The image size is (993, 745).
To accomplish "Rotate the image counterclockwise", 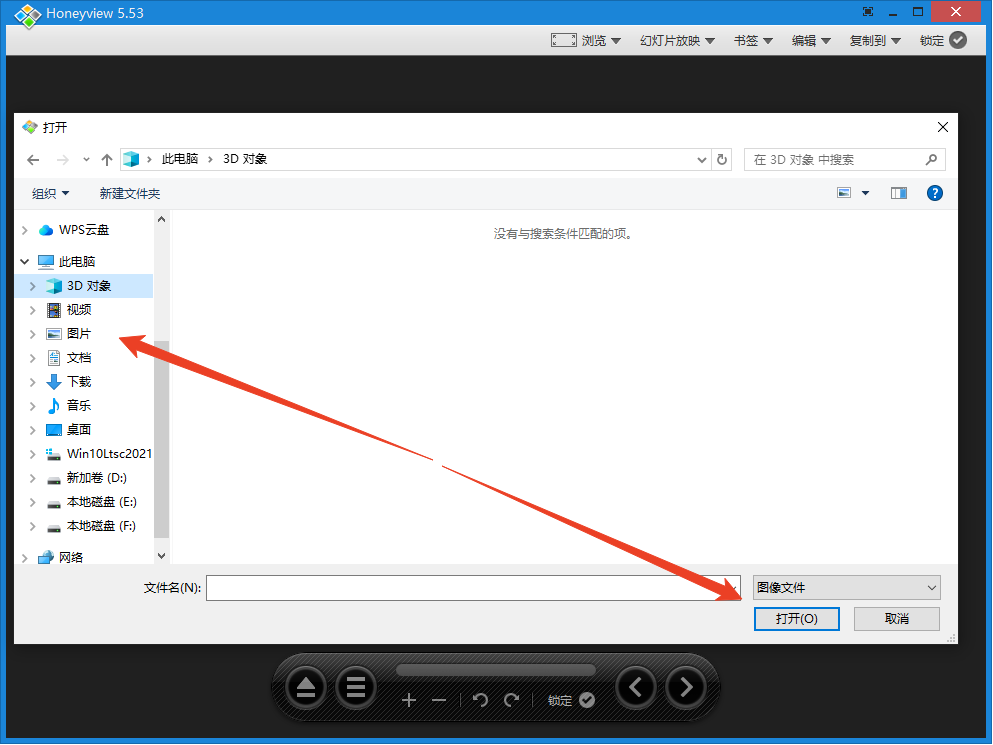I will click(x=480, y=700).
